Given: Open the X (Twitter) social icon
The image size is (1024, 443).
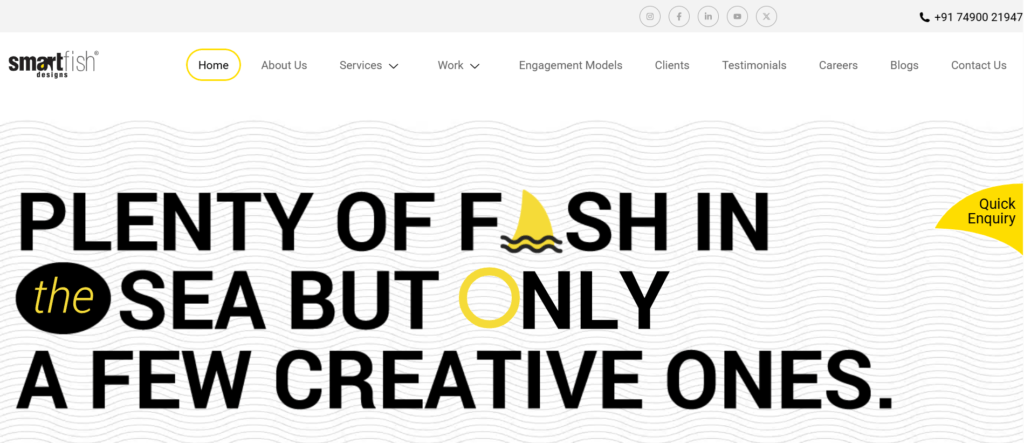Looking at the screenshot, I should tap(767, 16).
